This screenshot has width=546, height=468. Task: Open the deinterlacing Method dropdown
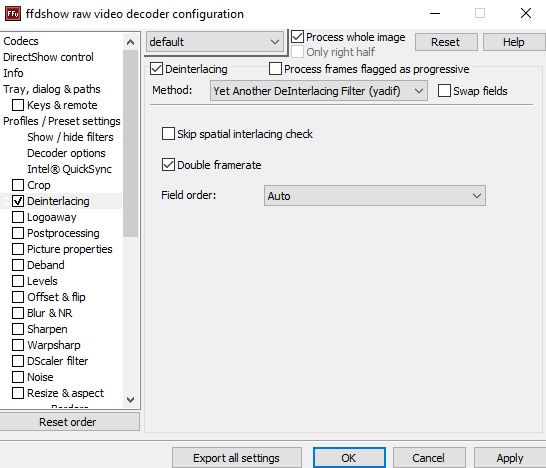[319, 91]
